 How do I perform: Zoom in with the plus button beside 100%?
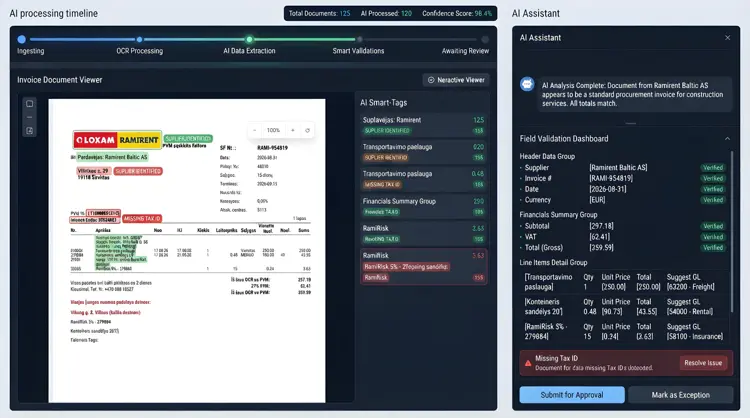293,130
